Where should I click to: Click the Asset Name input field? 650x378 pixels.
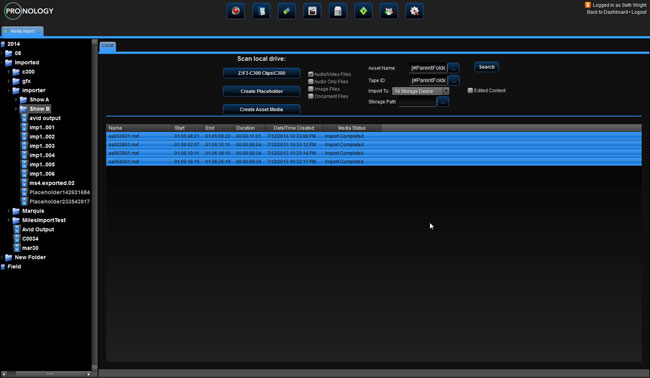click(x=428, y=68)
